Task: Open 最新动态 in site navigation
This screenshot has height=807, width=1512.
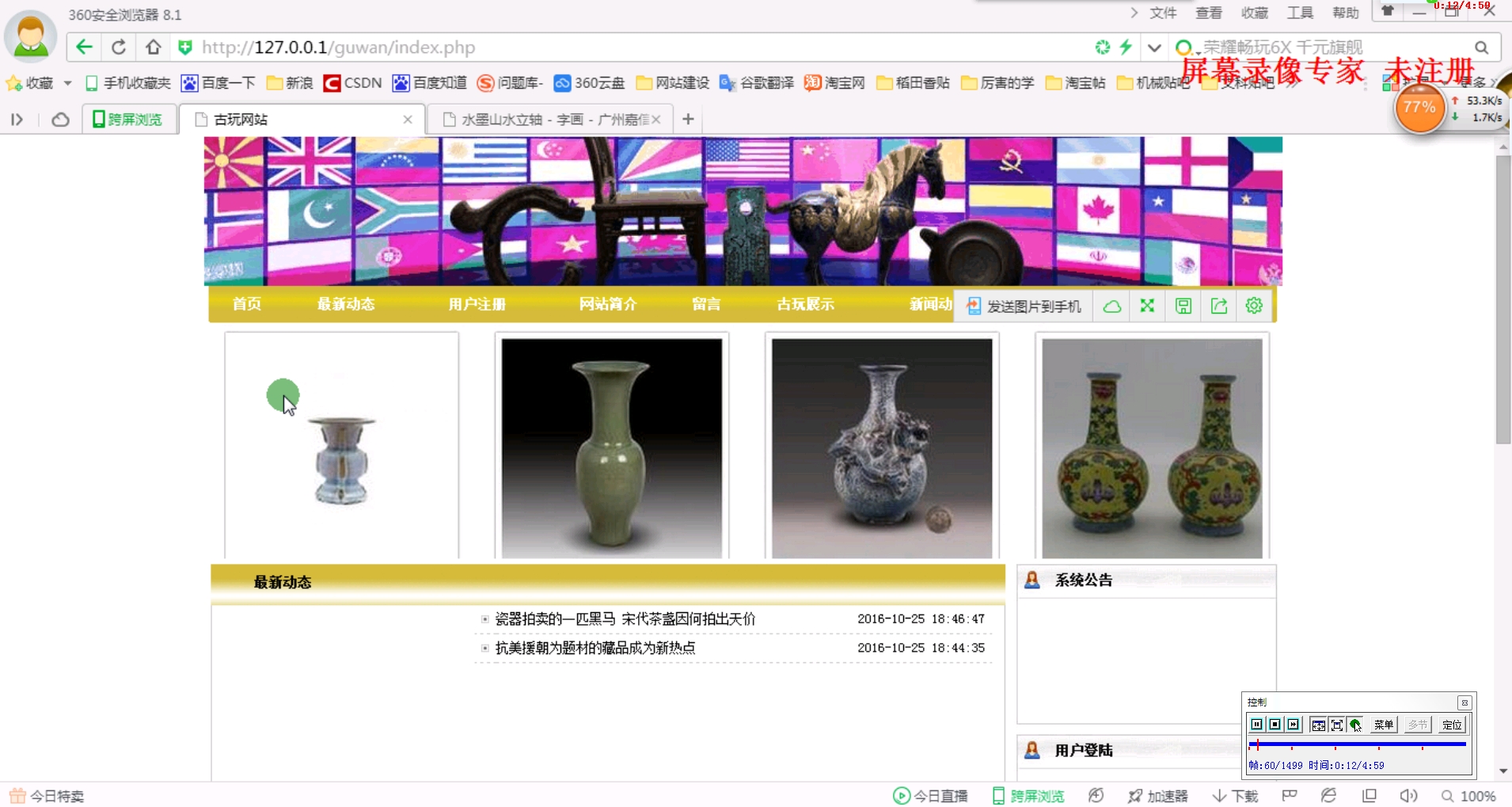Action: 346,304
